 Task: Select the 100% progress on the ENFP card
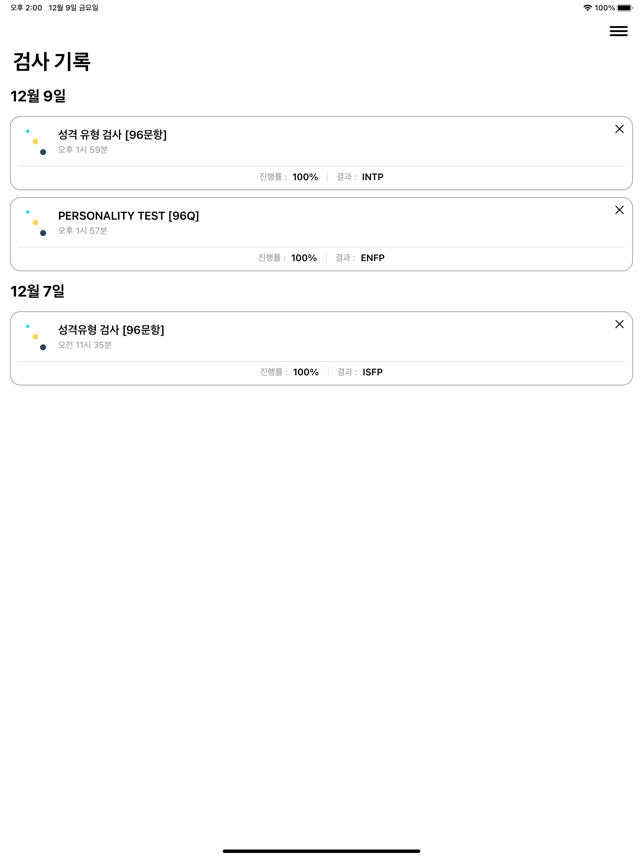(304, 258)
